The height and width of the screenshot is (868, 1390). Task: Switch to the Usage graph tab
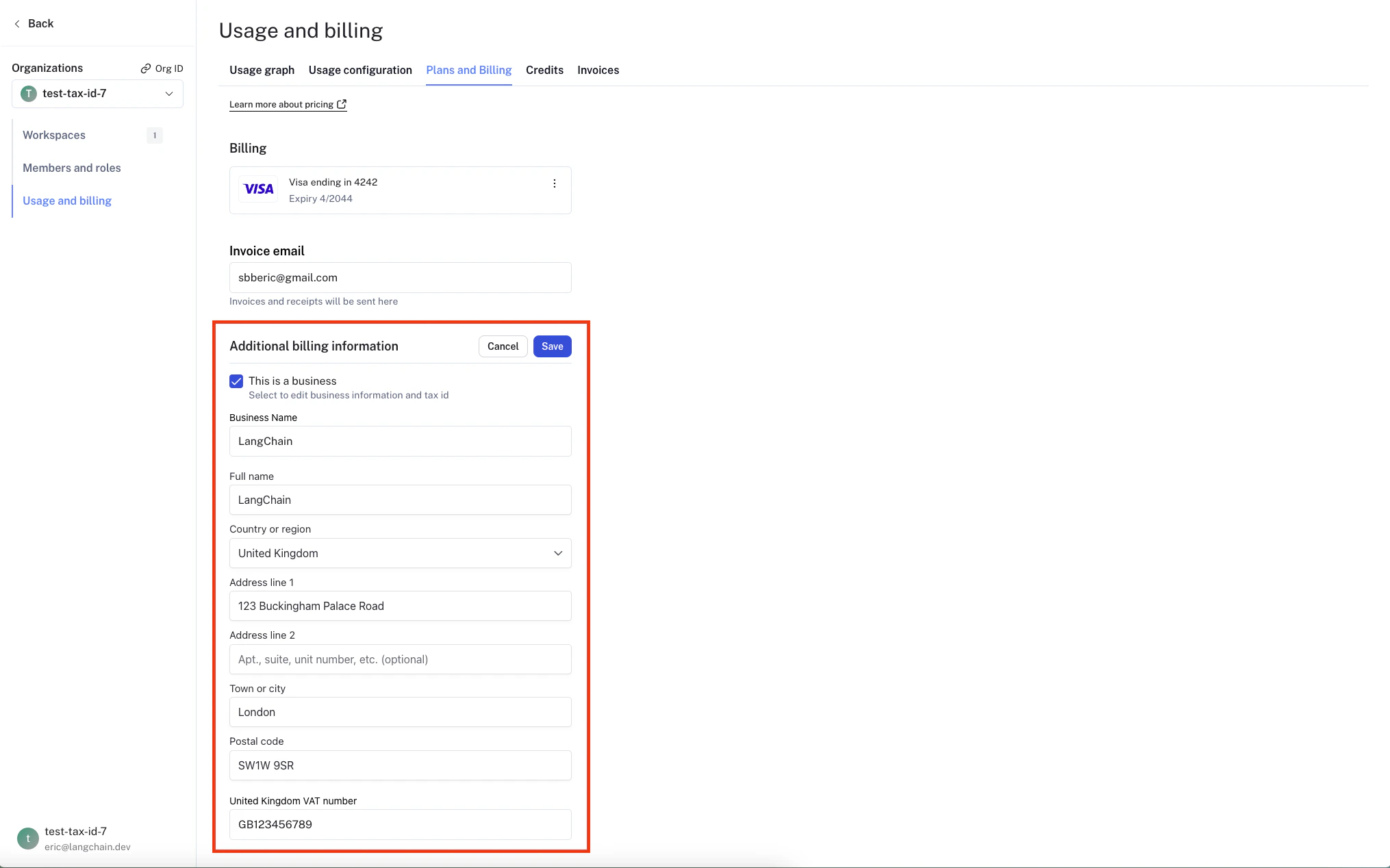pos(262,71)
